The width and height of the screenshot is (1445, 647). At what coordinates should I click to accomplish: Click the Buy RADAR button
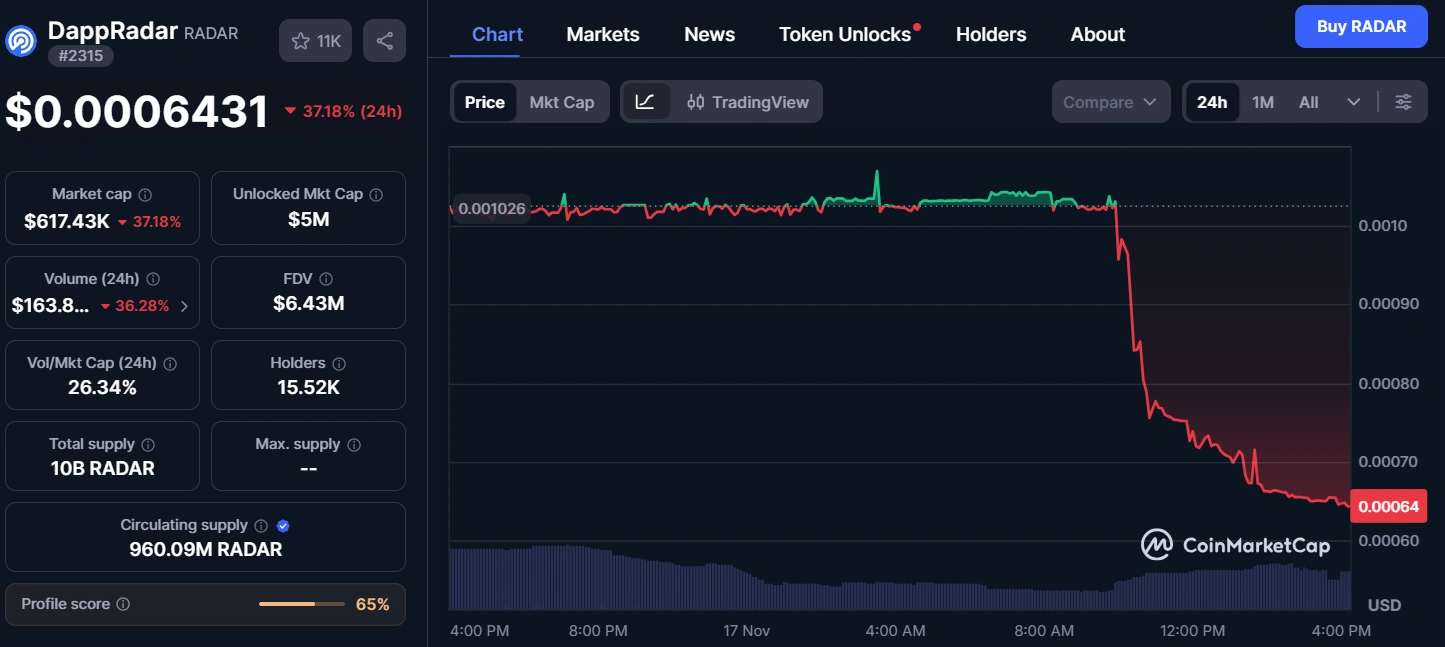(1361, 26)
